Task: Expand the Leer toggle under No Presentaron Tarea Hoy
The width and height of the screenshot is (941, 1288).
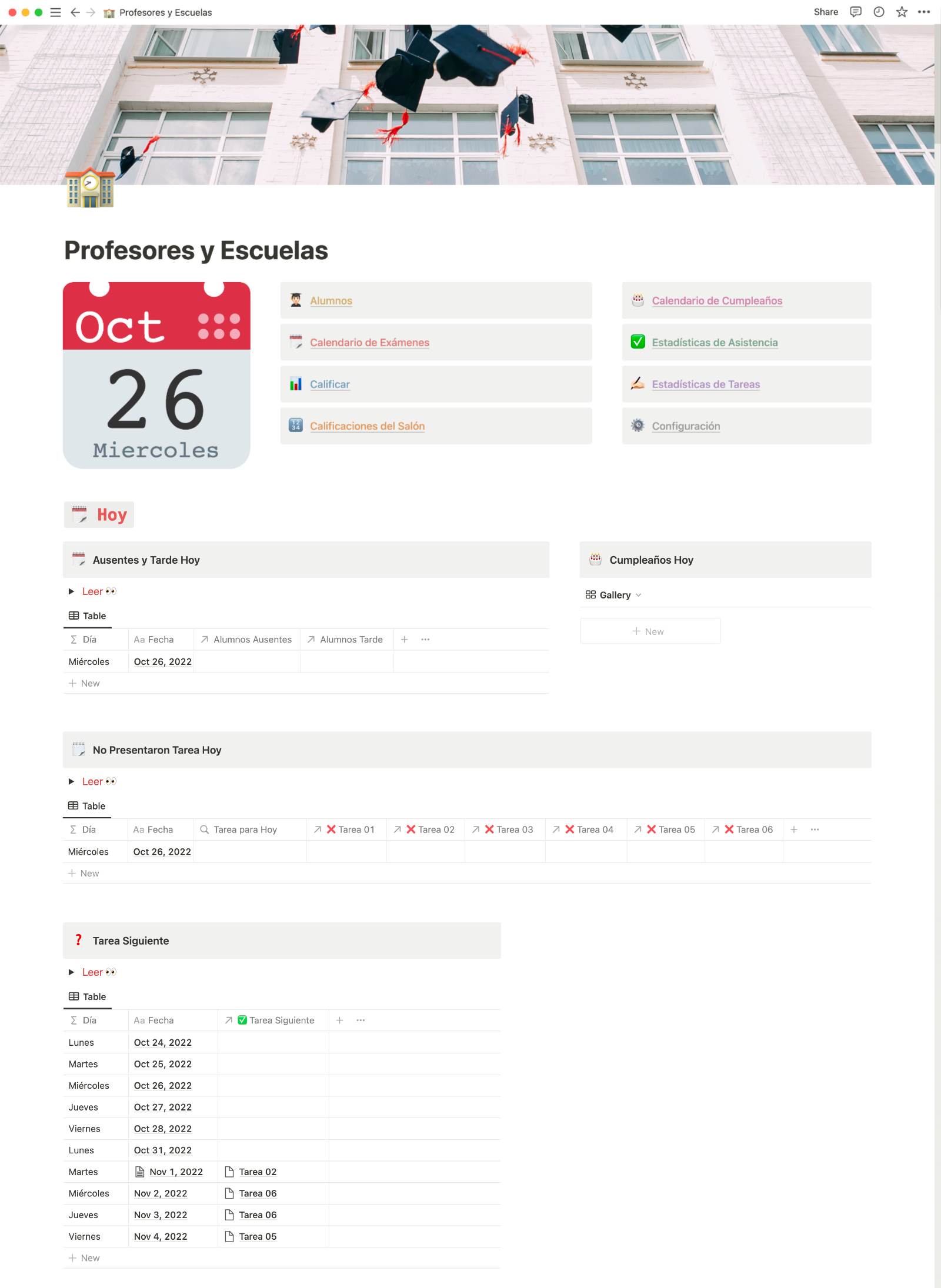Action: coord(71,781)
